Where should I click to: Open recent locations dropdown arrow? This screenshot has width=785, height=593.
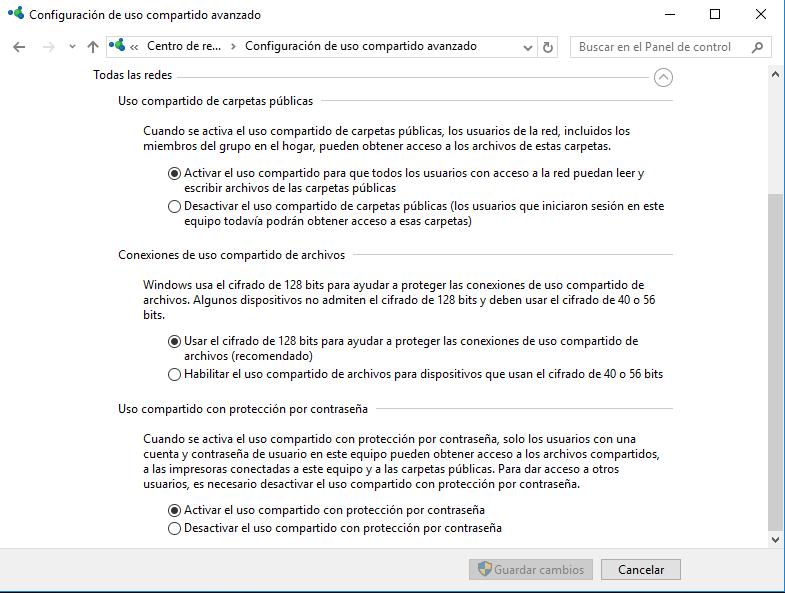tap(72, 47)
